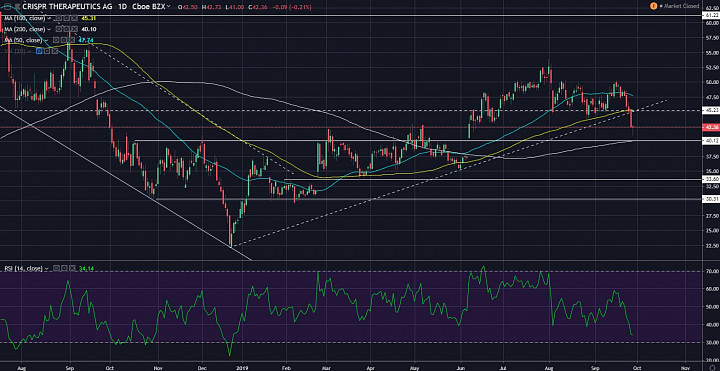Image resolution: width=720 pixels, height=371 pixels.
Task: Click the open price value O 42.50
Action: pyautogui.click(x=187, y=7)
